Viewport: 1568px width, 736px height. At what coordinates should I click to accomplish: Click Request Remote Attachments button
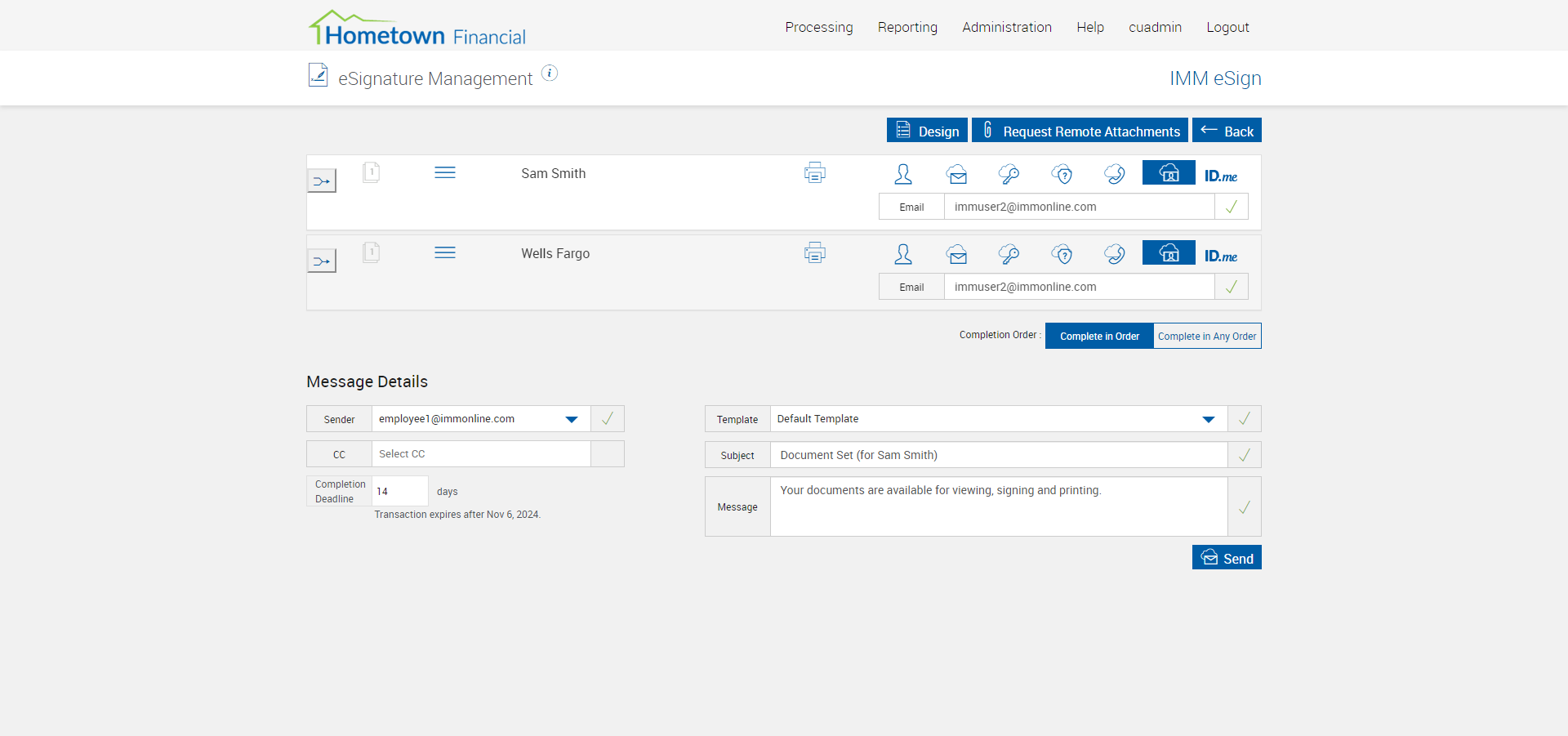(x=1080, y=131)
